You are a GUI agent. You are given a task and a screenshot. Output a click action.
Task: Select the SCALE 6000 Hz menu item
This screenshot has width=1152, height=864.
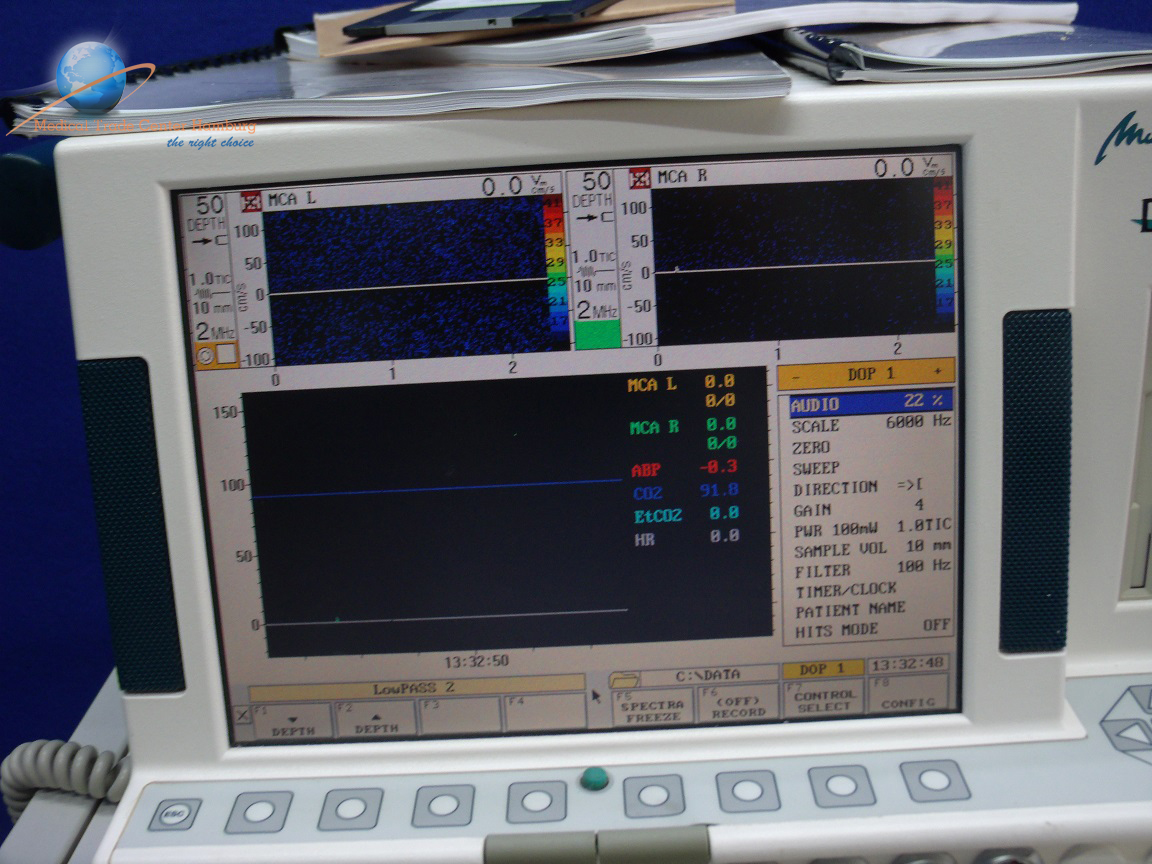point(868,424)
